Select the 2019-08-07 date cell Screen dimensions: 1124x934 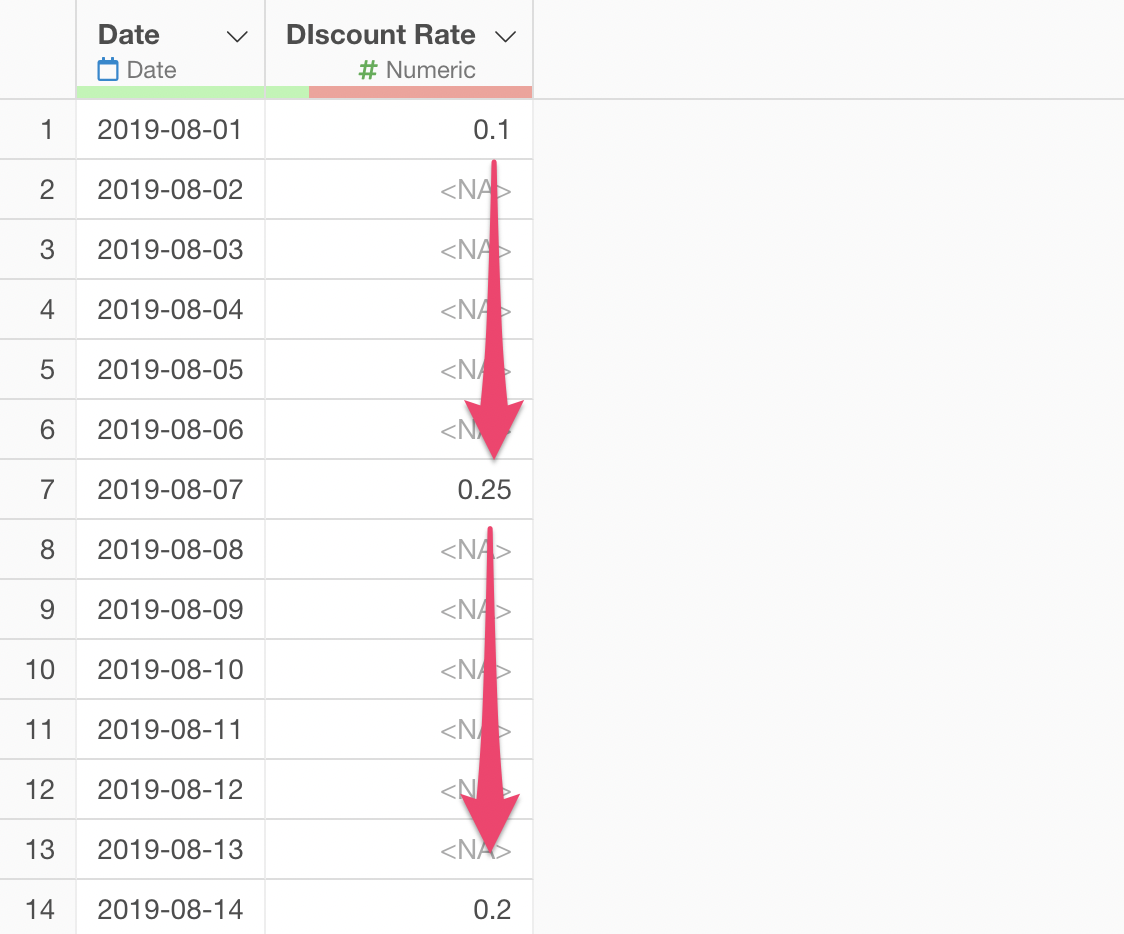click(171, 490)
